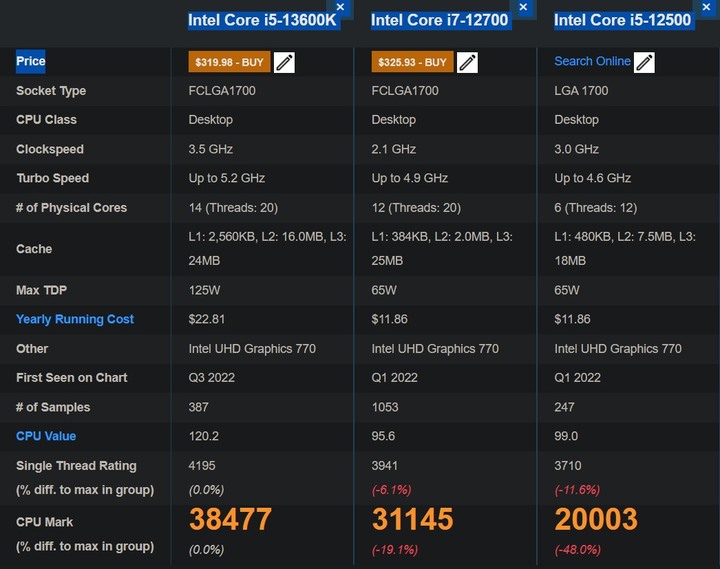Screen dimensions: 720x569
Task: Click the 3.5 GHz clockspeed value
Action: tap(211, 149)
